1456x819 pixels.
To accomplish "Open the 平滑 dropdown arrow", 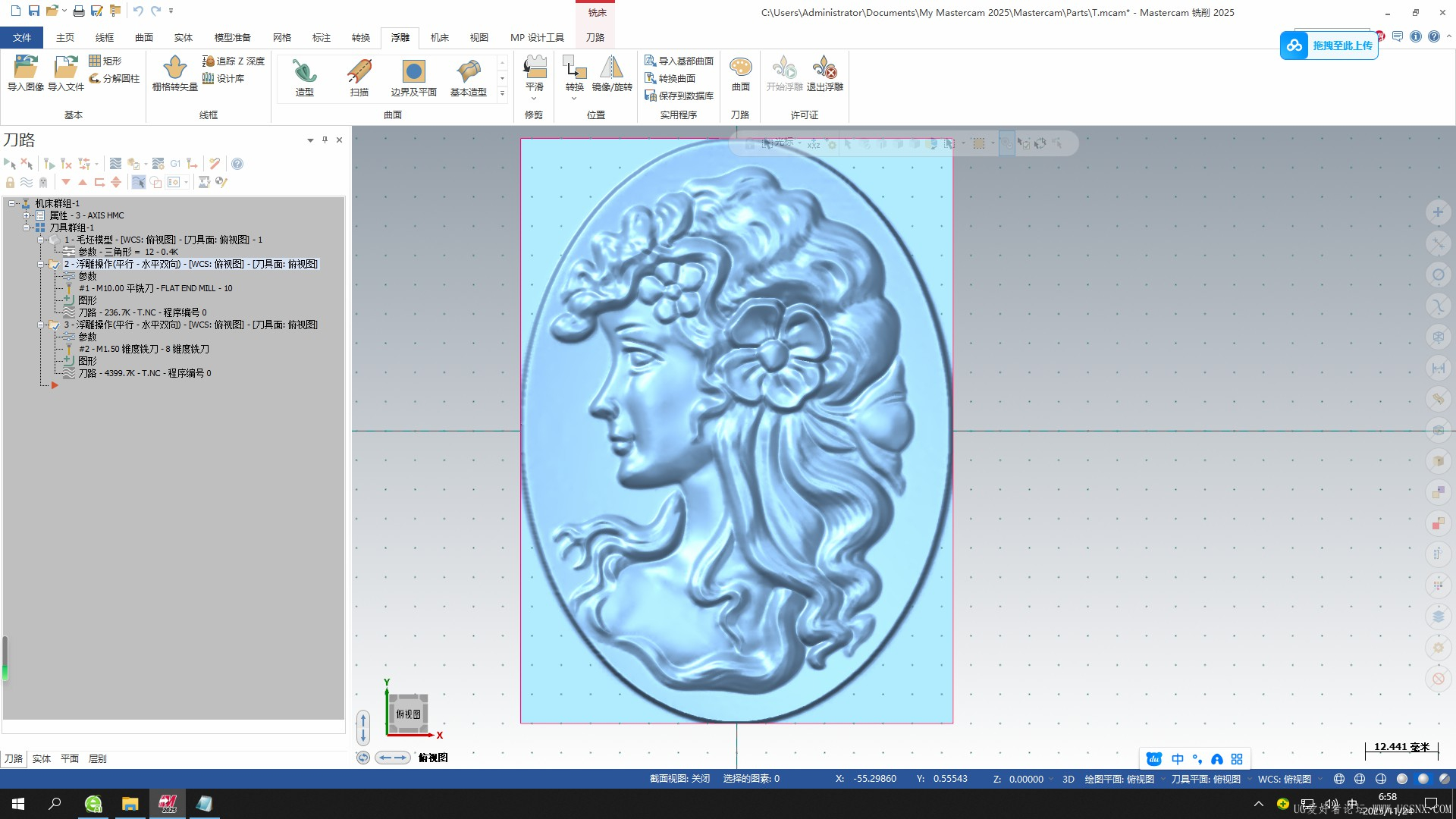I will coord(534,99).
